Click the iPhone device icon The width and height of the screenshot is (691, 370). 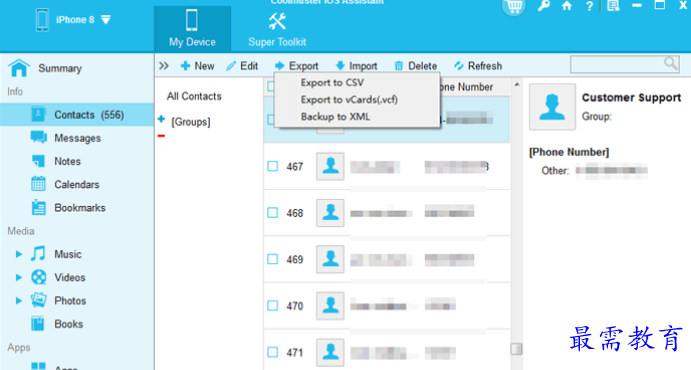click(42, 20)
